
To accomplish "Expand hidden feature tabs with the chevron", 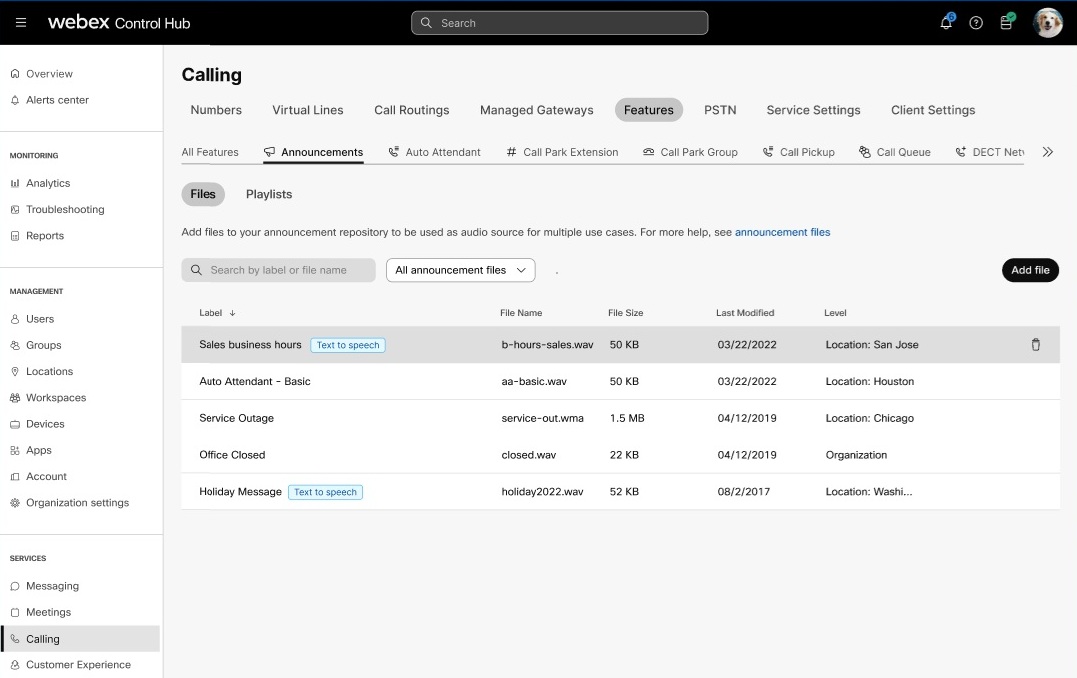I will (1048, 152).
